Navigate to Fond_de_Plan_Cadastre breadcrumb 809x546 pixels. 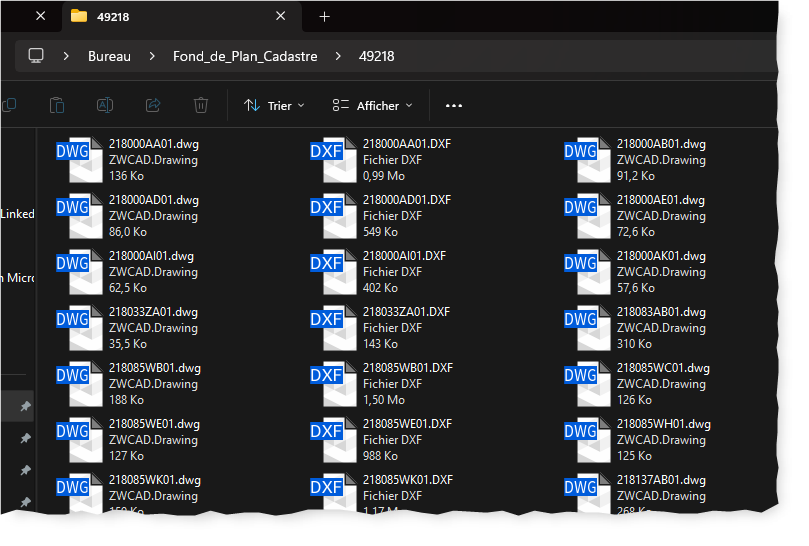(x=245, y=56)
